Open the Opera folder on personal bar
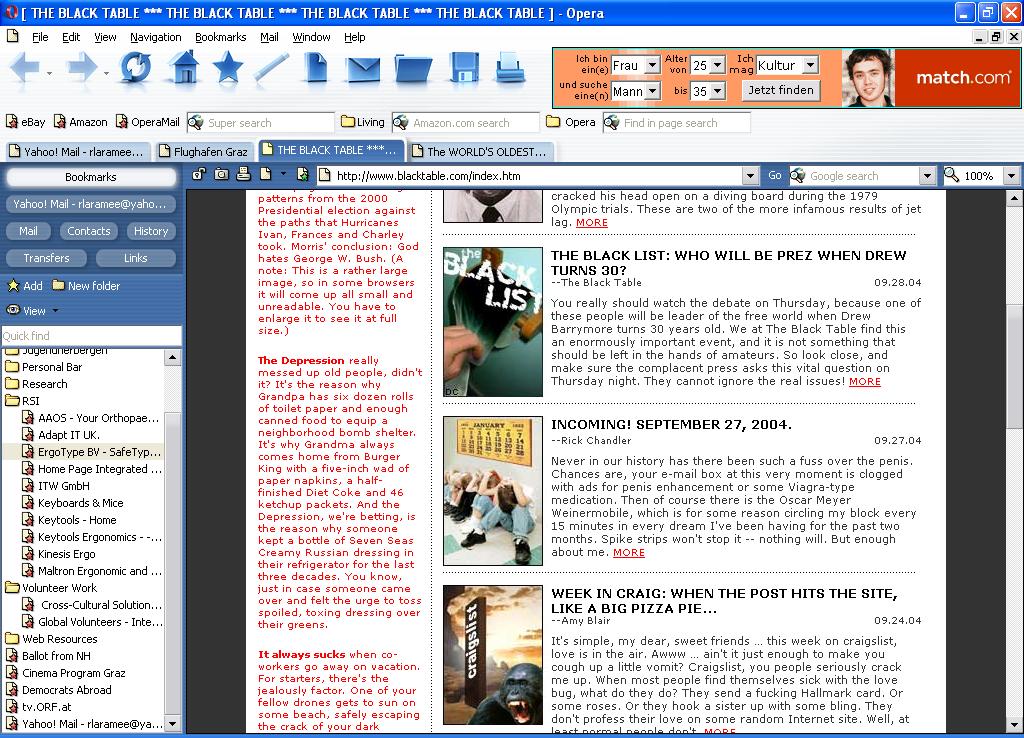The width and height of the screenshot is (1024, 738). pyautogui.click(x=571, y=121)
